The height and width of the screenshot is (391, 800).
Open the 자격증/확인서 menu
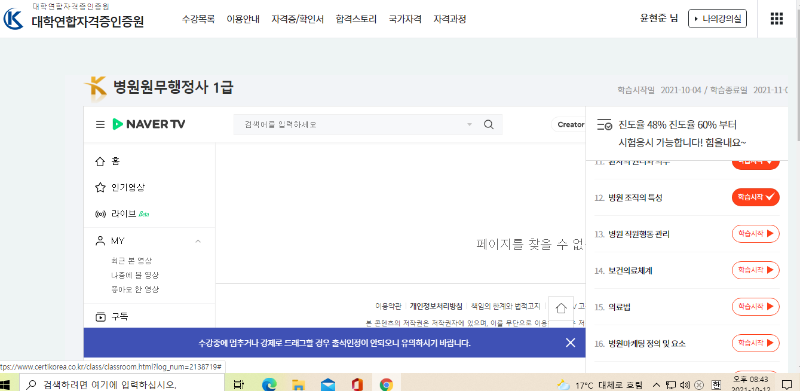pyautogui.click(x=297, y=19)
